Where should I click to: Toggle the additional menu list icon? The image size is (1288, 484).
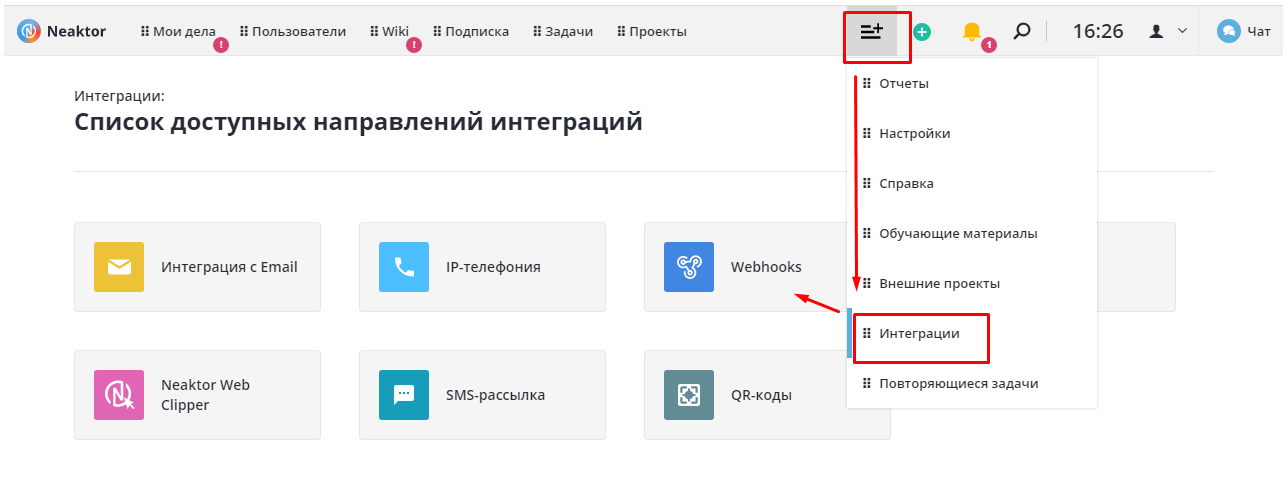(872, 32)
